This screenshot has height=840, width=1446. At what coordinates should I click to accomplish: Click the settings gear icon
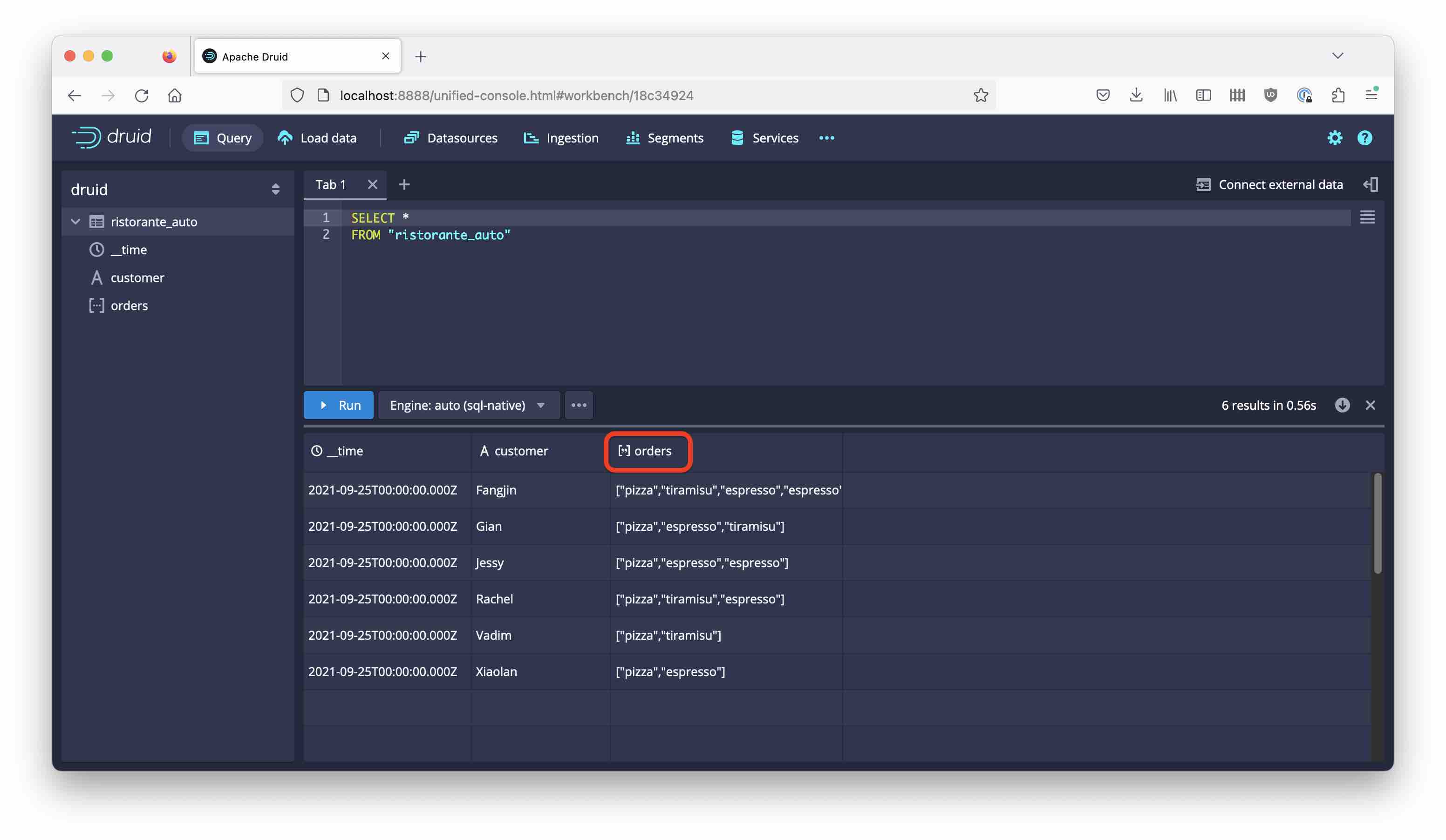[x=1334, y=138]
